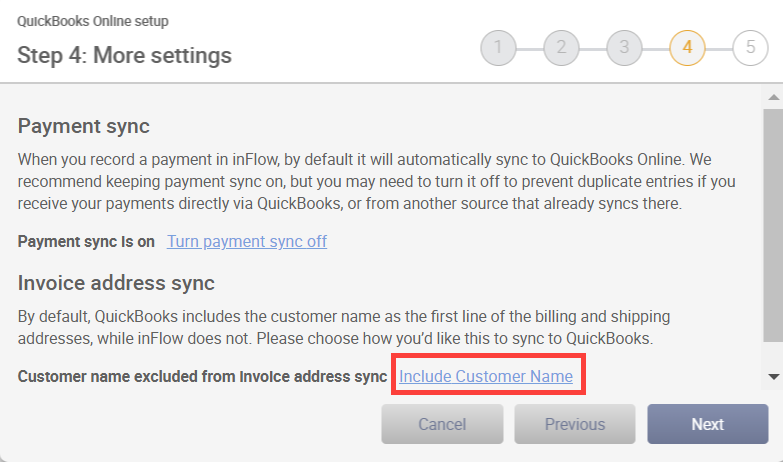The width and height of the screenshot is (783, 462).
Task: Click 'Customer name excluded from invoice address sync' label
Action: pyautogui.click(x=202, y=376)
